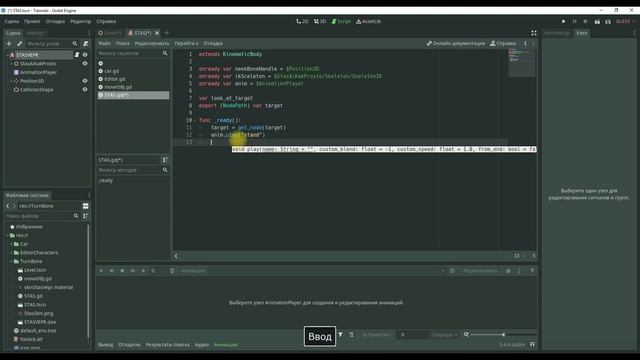
Task: Open the Вывод bottom panel
Action: pos(105,345)
